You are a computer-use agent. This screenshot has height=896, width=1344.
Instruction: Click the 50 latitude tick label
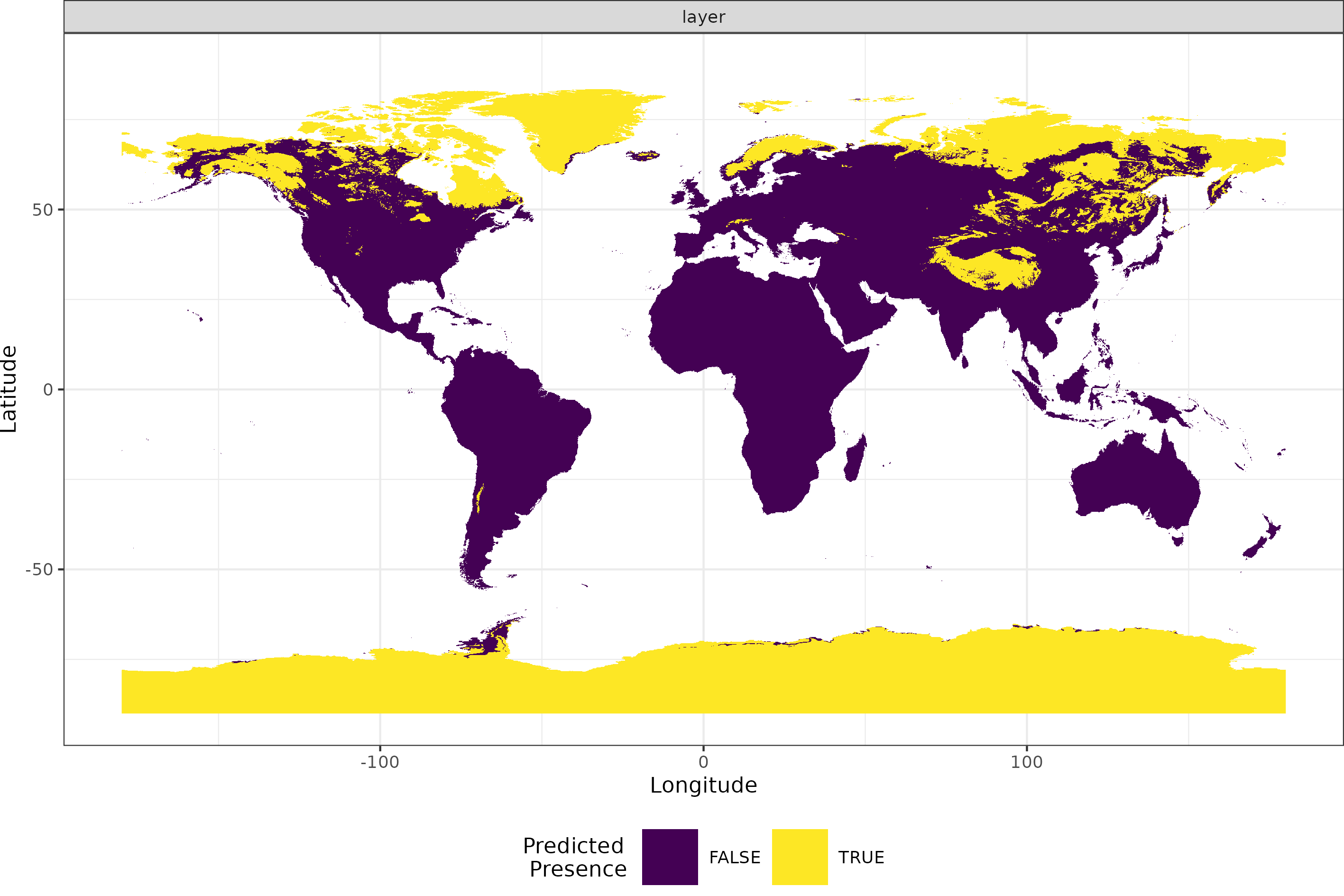point(42,210)
